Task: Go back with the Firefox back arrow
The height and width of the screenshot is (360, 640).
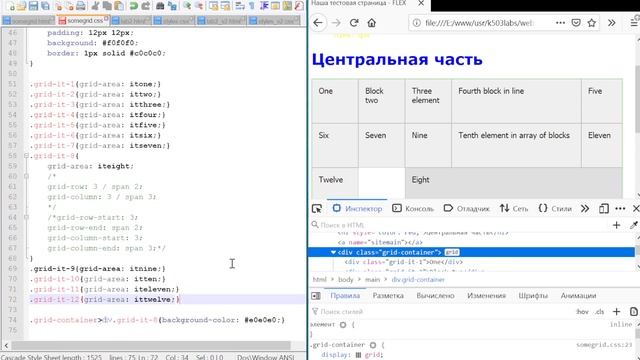Action: coord(318,23)
